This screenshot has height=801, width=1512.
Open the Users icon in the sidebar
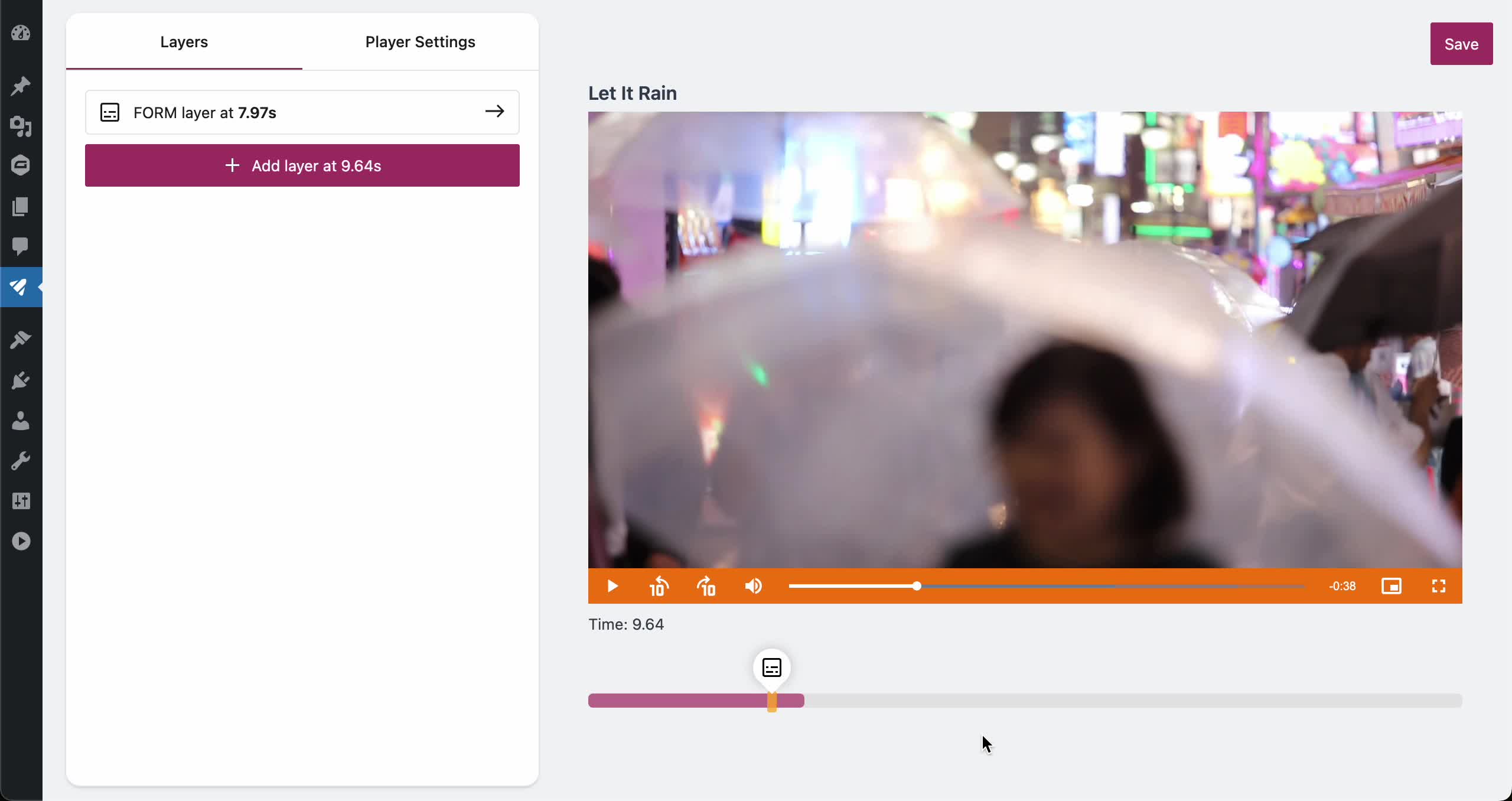[x=21, y=421]
